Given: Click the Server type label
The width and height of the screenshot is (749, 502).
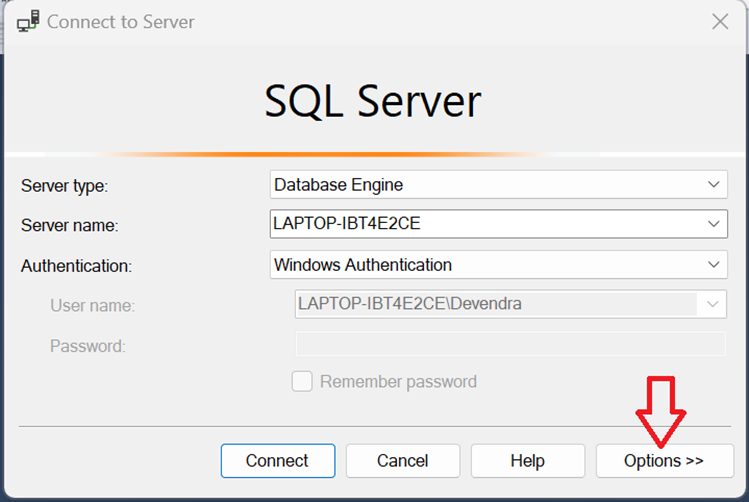Looking at the screenshot, I should 64,186.
